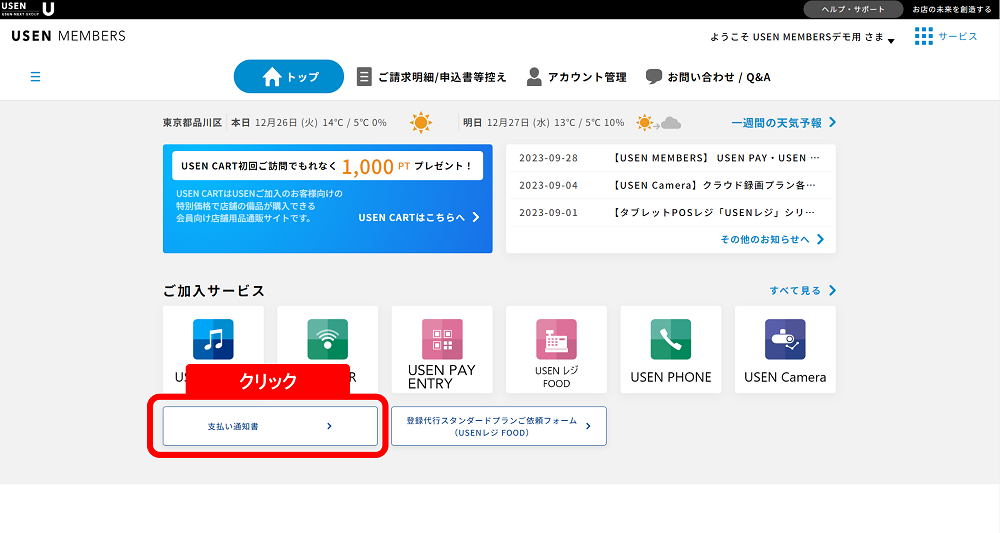Viewport: 1000px width, 533px height.
Task: Click その他のお知らせへ link
Action: (772, 240)
